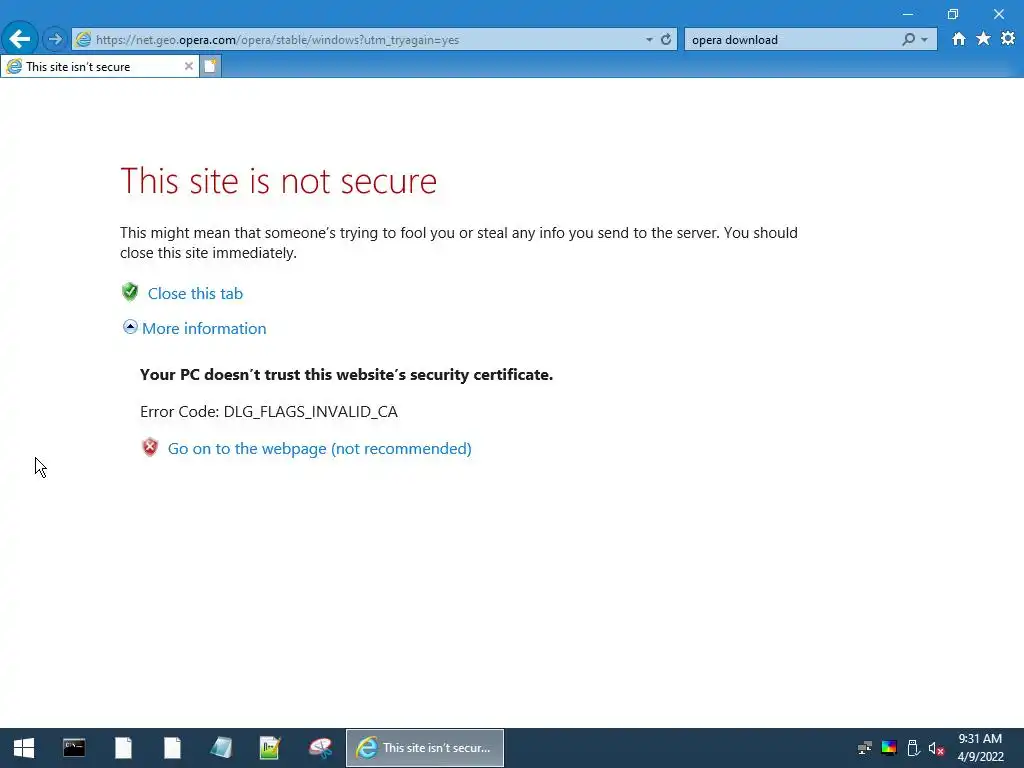Click the 'This site is not secure' heading
This screenshot has height=768, width=1024.
point(279,181)
